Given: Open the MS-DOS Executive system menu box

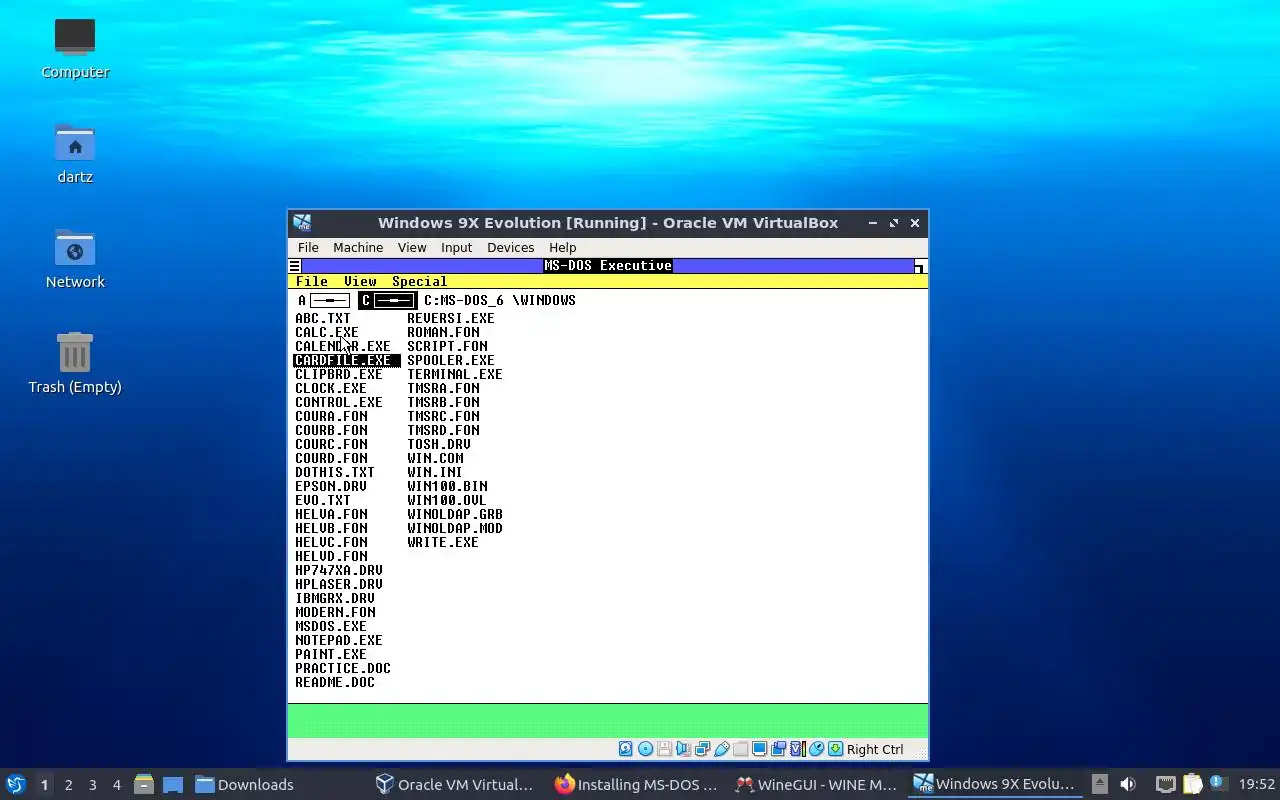Looking at the screenshot, I should click(295, 266).
